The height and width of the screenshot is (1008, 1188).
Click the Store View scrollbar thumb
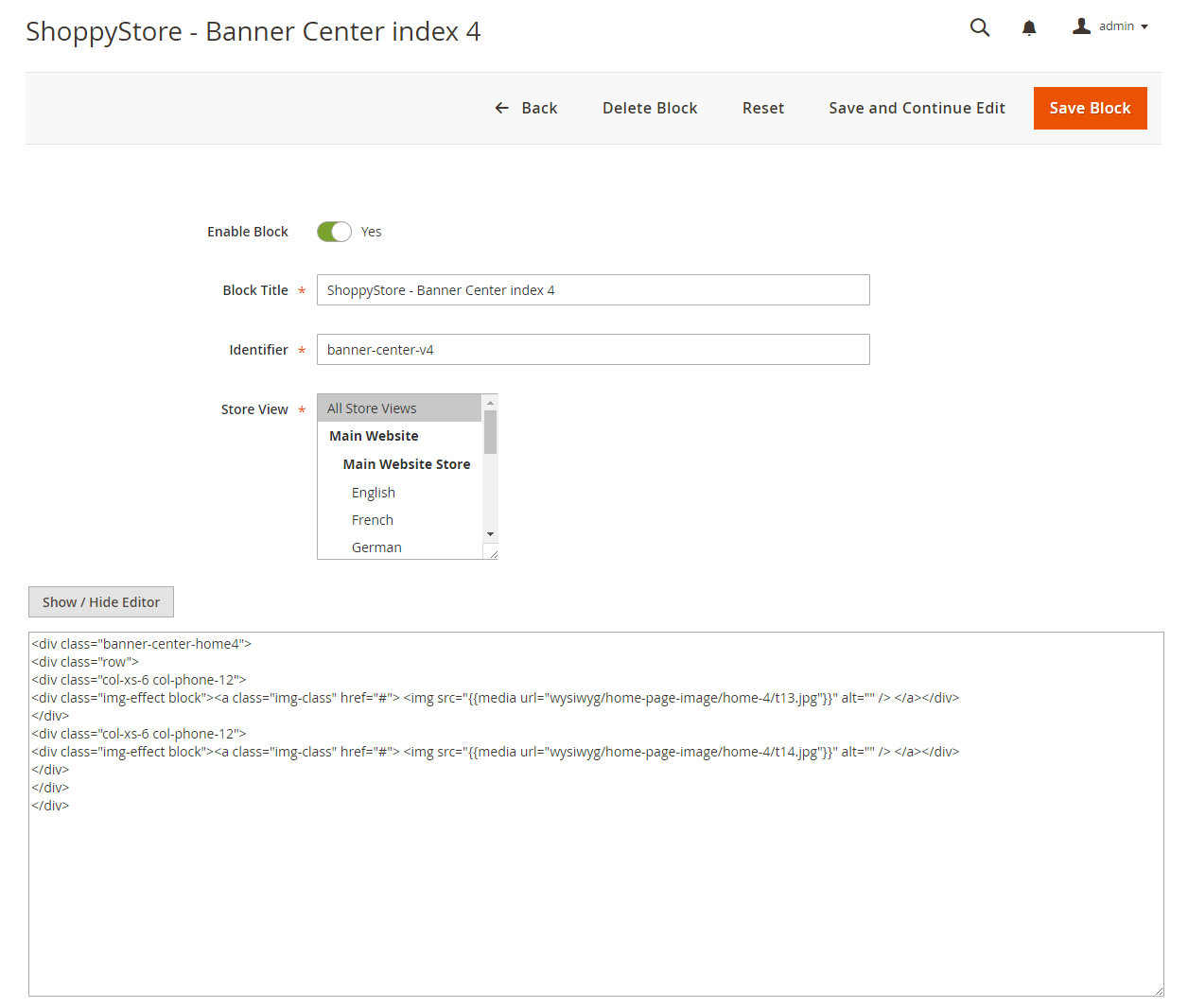pyautogui.click(x=490, y=432)
